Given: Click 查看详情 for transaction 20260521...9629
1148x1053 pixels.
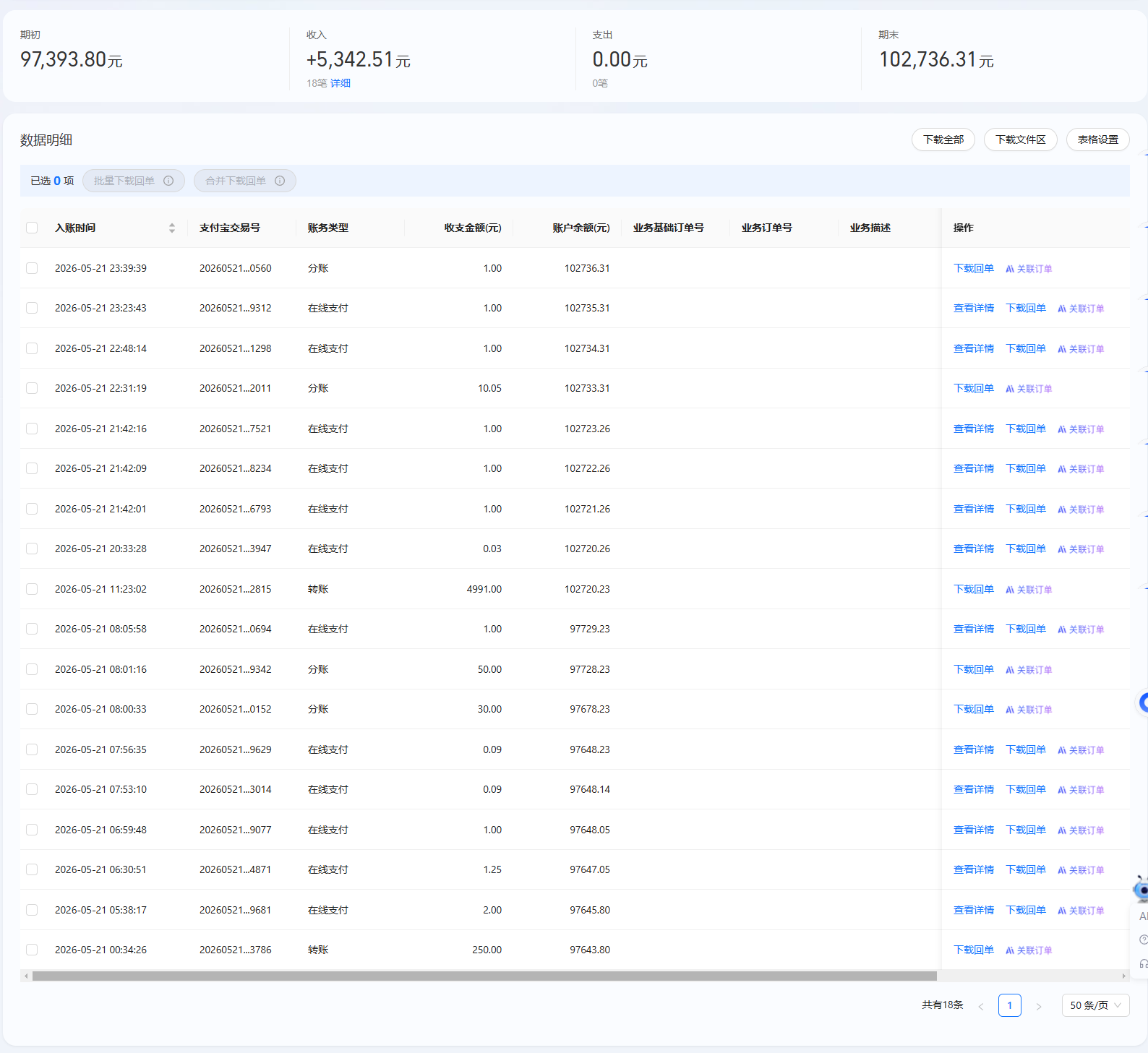Looking at the screenshot, I should (x=974, y=749).
